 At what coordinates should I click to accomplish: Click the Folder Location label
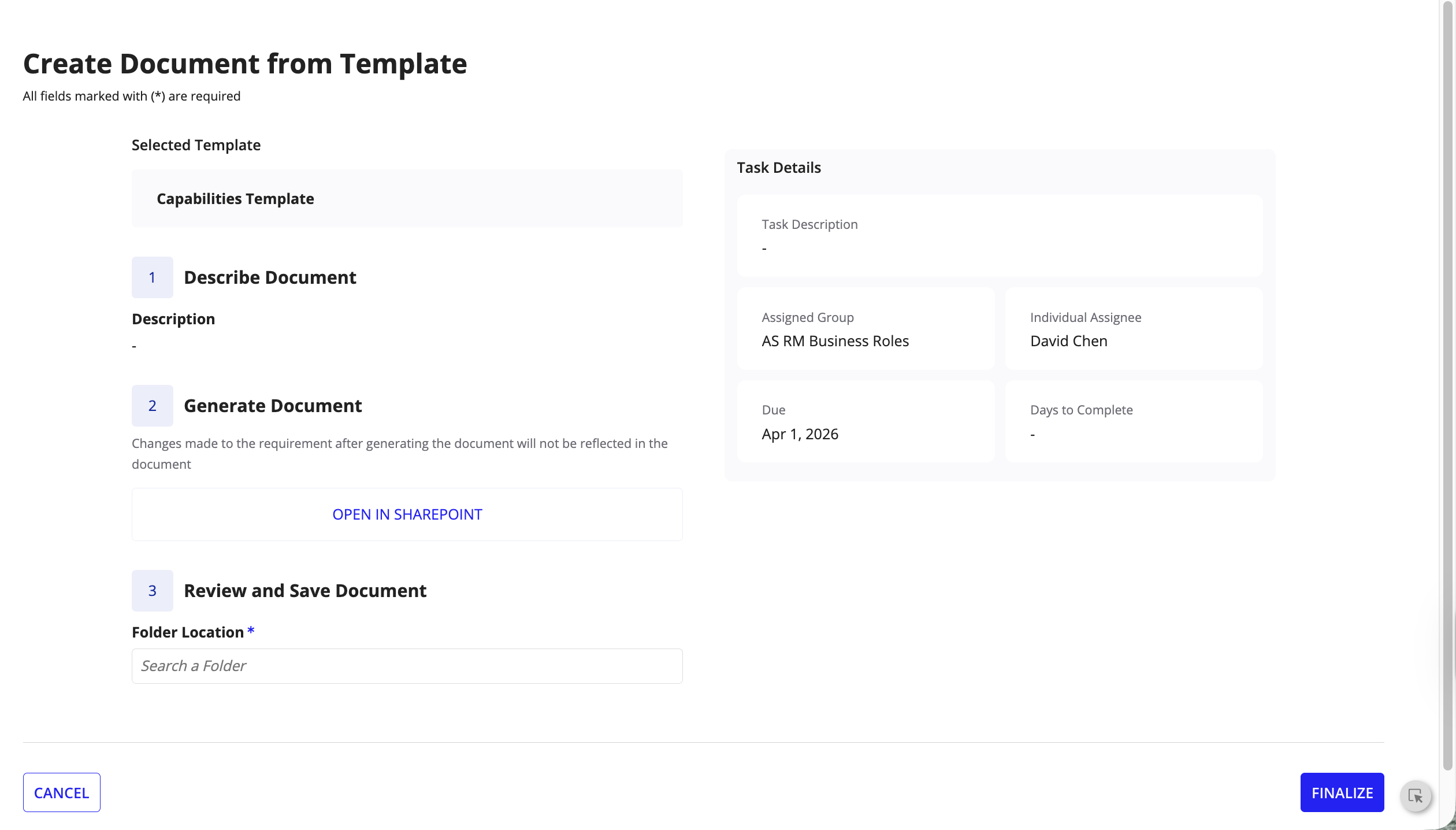tap(193, 632)
